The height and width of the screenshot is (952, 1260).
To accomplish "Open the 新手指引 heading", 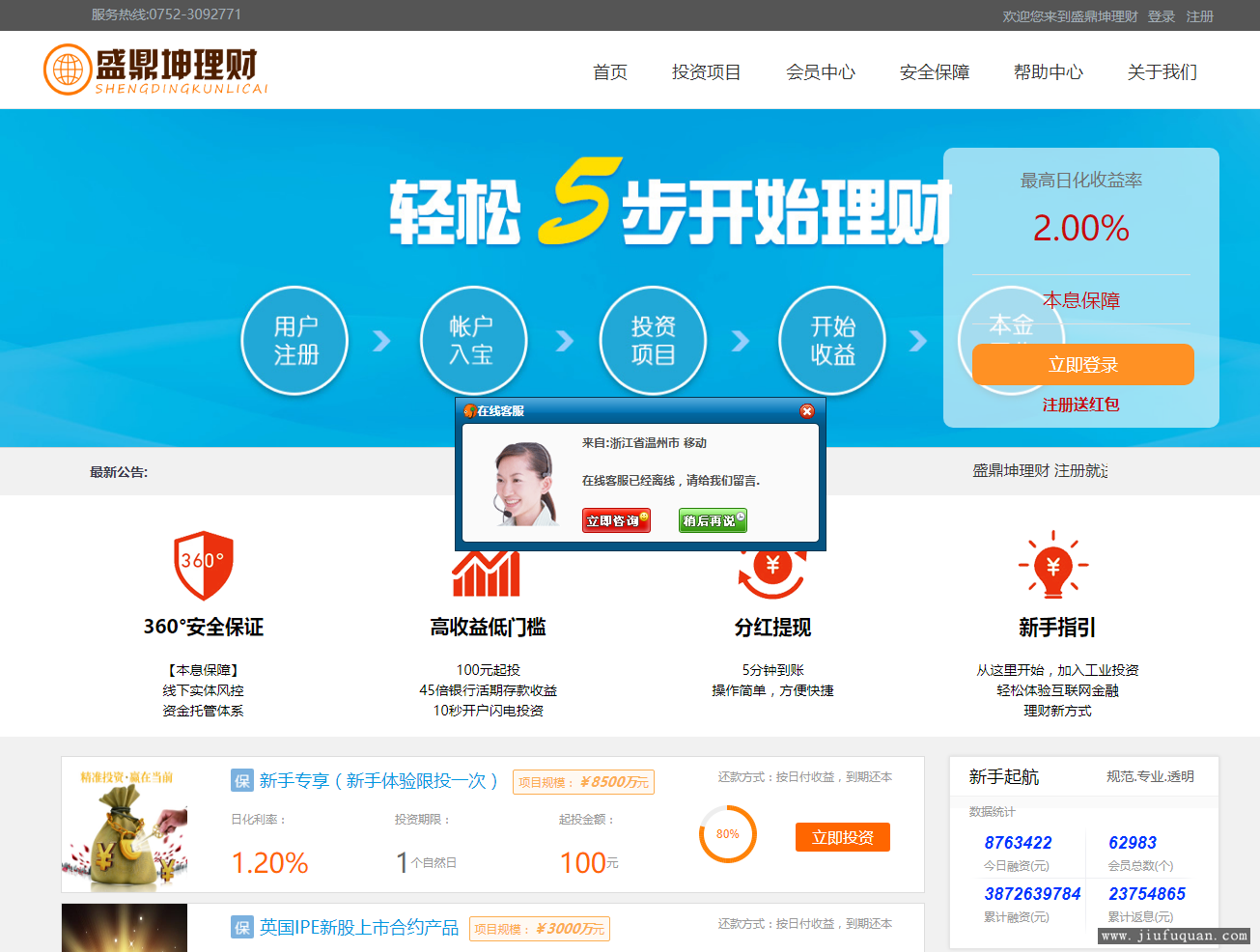I will [1057, 628].
